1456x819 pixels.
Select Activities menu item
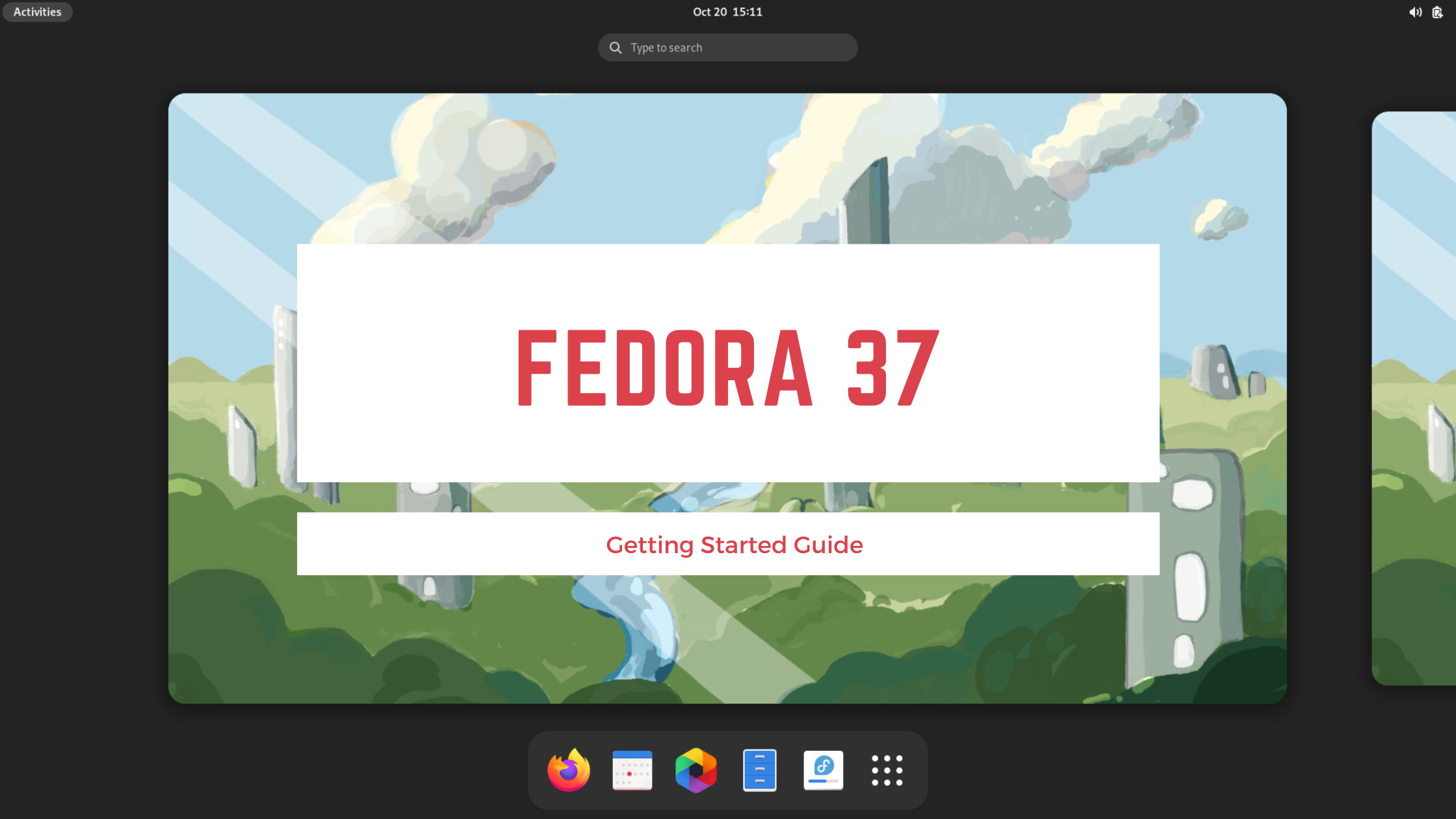(x=37, y=11)
